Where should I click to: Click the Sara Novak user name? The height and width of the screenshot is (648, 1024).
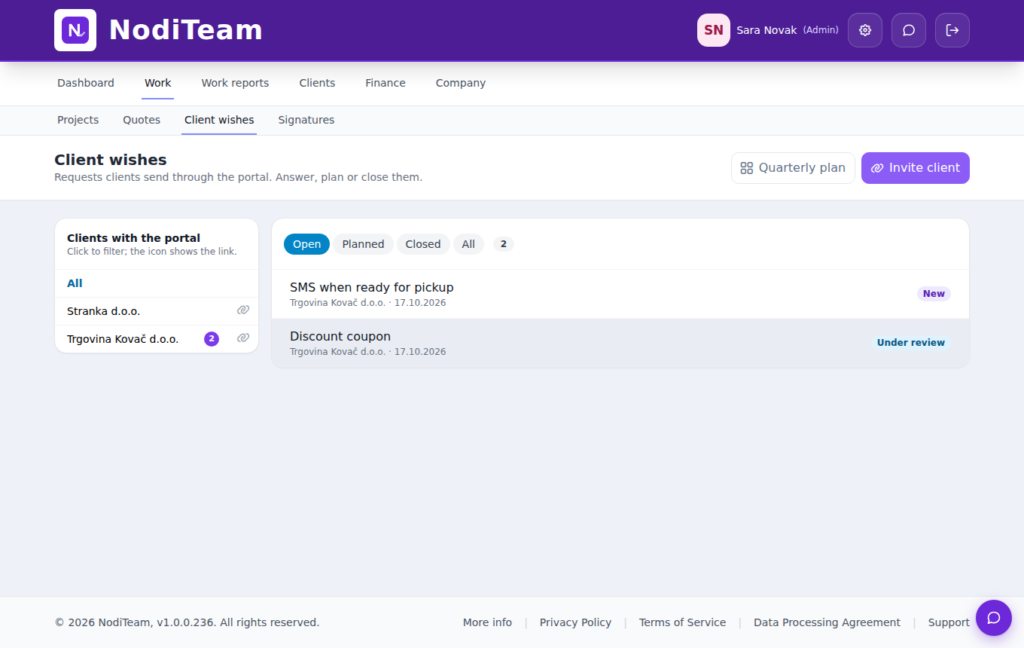pyautogui.click(x=766, y=30)
